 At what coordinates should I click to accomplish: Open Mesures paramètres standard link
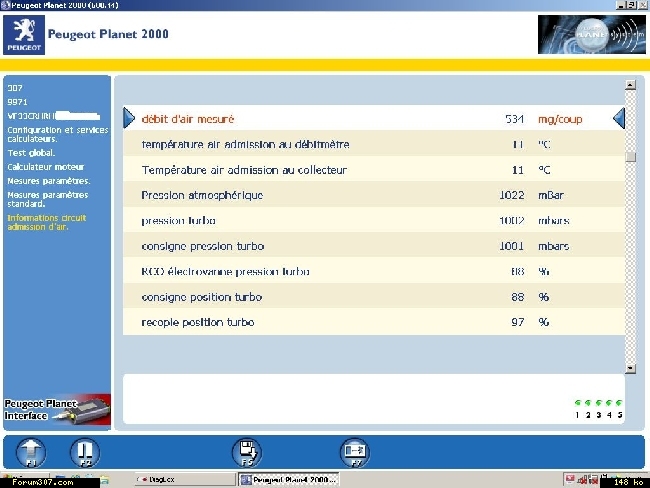click(48, 199)
